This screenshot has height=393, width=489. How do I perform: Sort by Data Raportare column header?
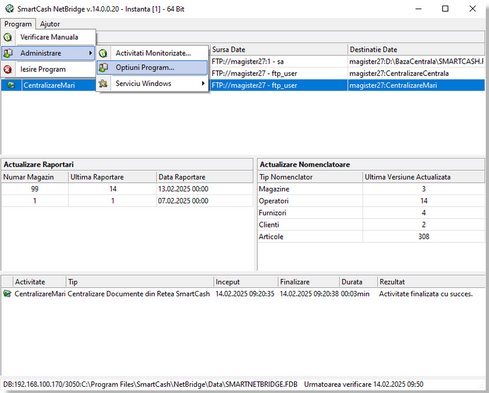tap(205, 177)
